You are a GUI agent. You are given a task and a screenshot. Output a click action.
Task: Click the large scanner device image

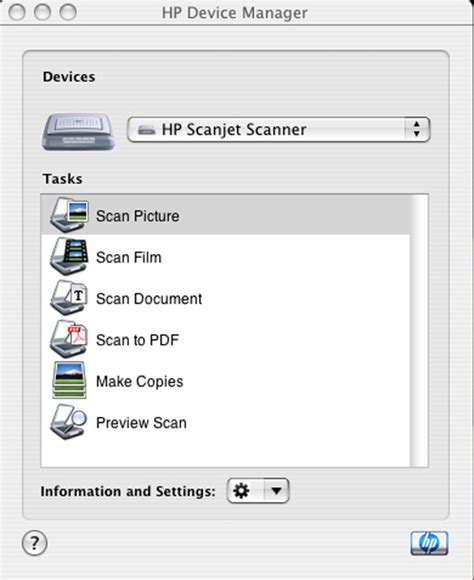coord(78,131)
